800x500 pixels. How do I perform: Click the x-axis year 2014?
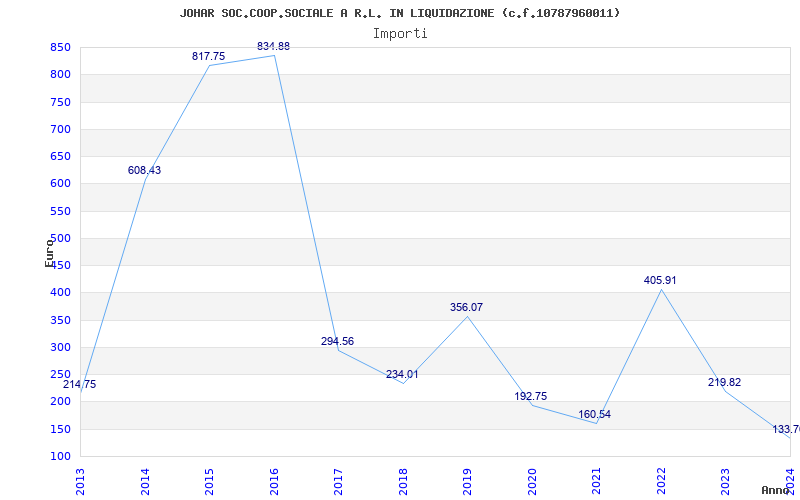(145, 481)
